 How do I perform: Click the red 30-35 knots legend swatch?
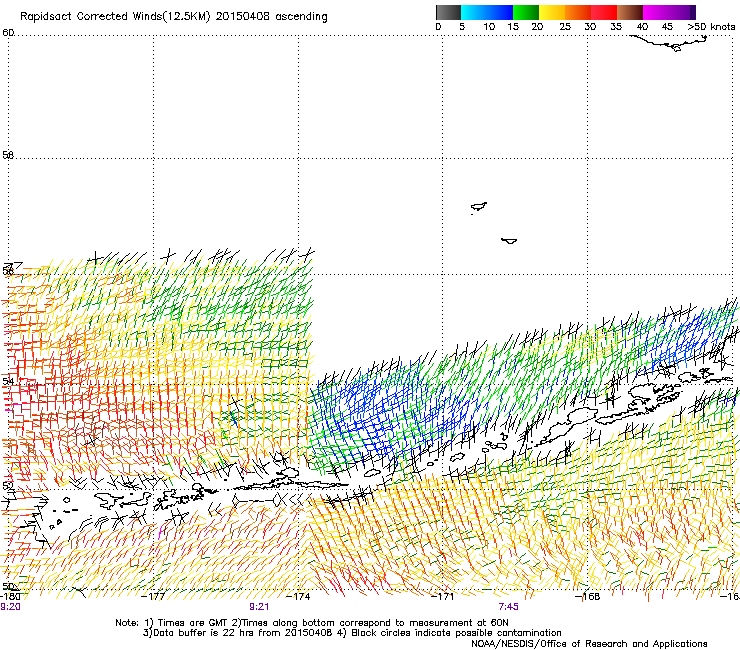click(x=604, y=12)
